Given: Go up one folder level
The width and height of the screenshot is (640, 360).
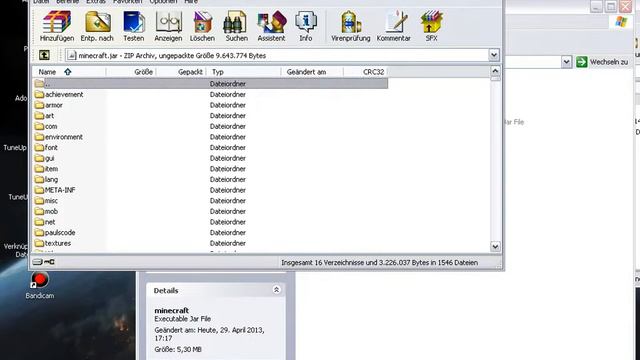Looking at the screenshot, I should [44, 55].
